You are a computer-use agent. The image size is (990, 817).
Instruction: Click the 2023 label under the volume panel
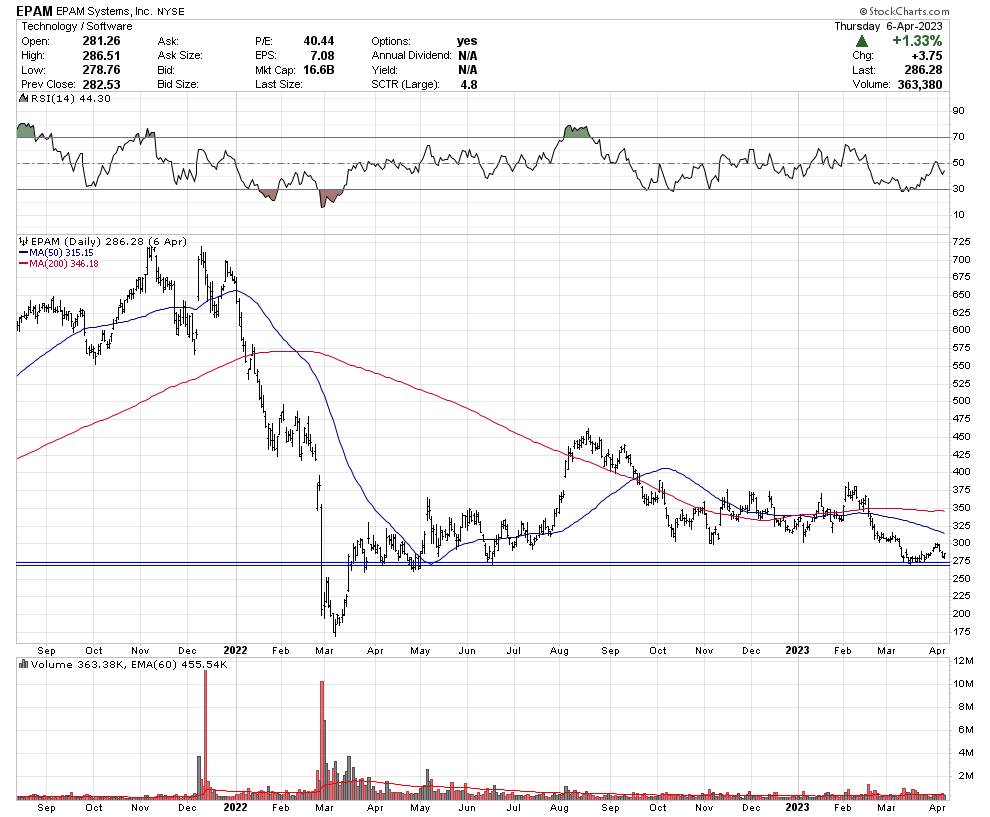(797, 807)
